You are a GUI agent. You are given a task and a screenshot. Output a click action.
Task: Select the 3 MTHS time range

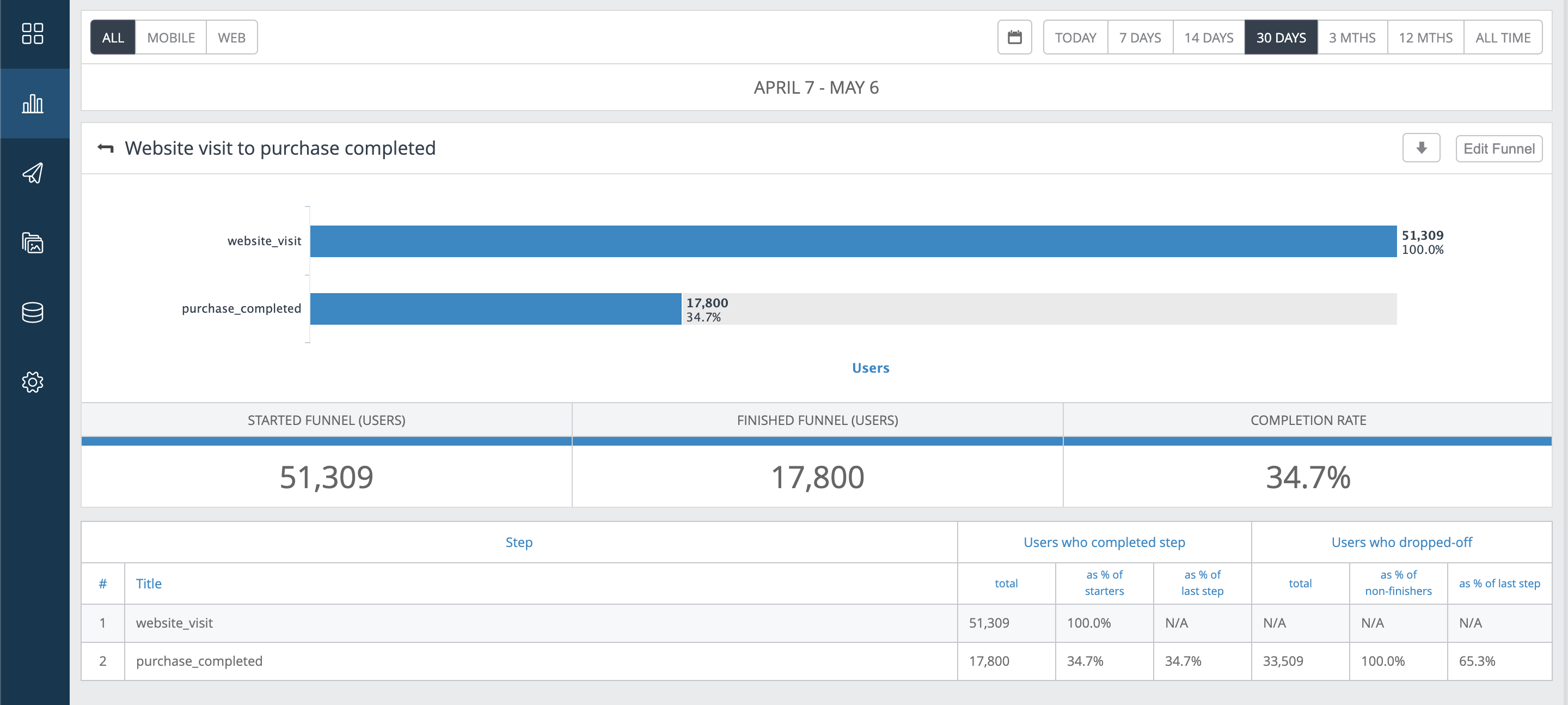click(1352, 37)
